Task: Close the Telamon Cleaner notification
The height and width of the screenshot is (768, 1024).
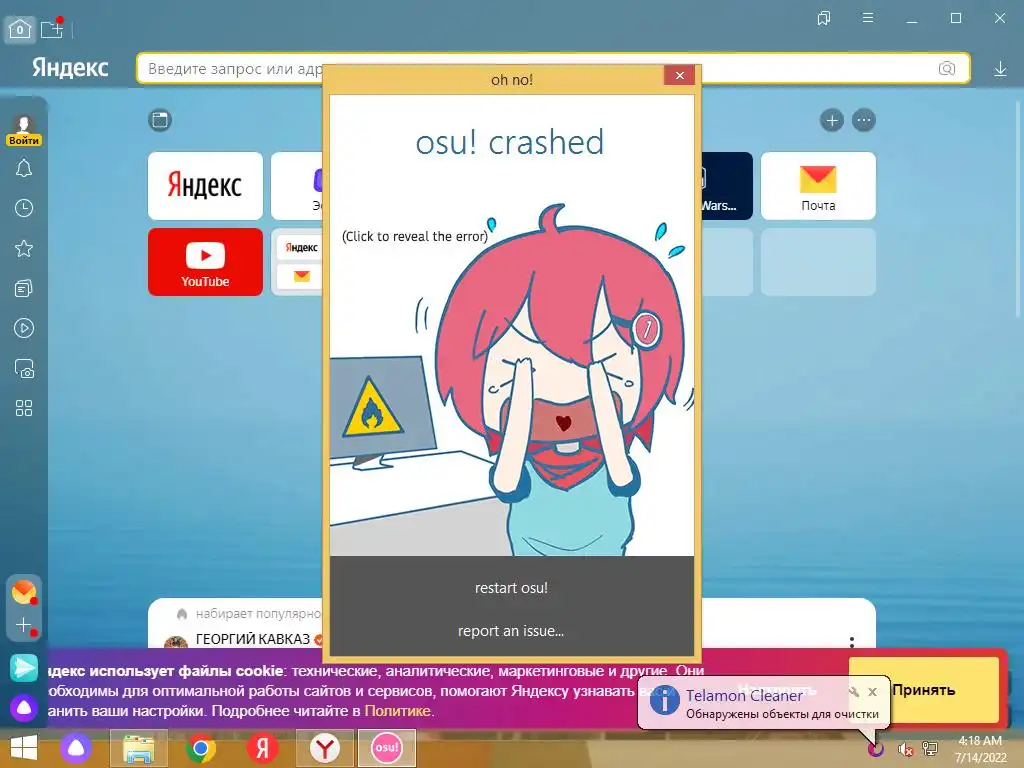Action: click(x=872, y=692)
